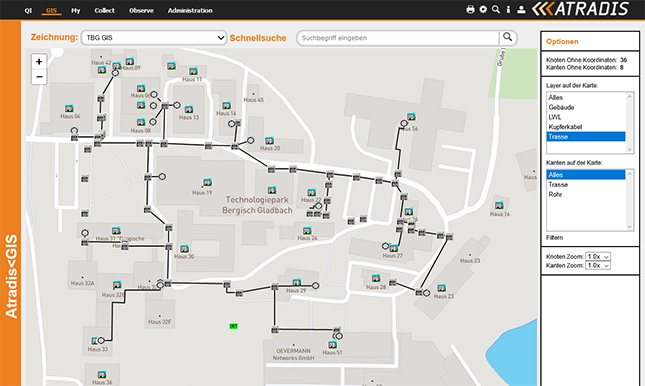645x386 pixels.
Task: Select the Haus 29 building marker
Action: pyautogui.click(x=297, y=282)
